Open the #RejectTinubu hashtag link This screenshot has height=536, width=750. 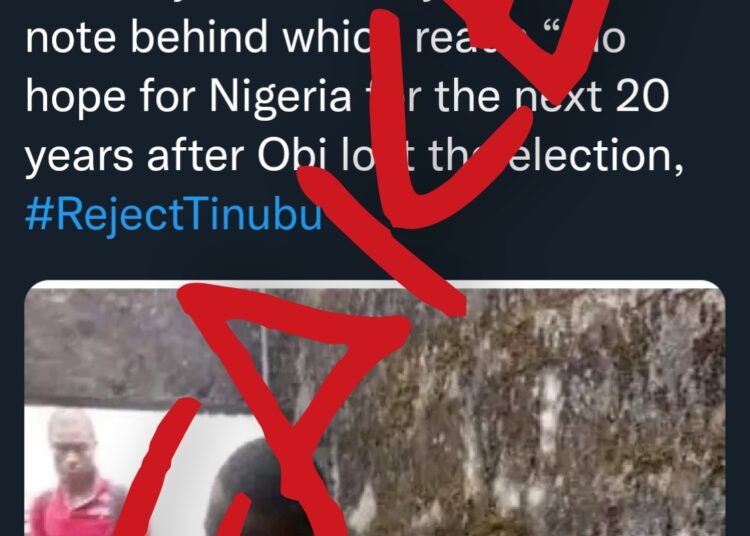pos(173,214)
